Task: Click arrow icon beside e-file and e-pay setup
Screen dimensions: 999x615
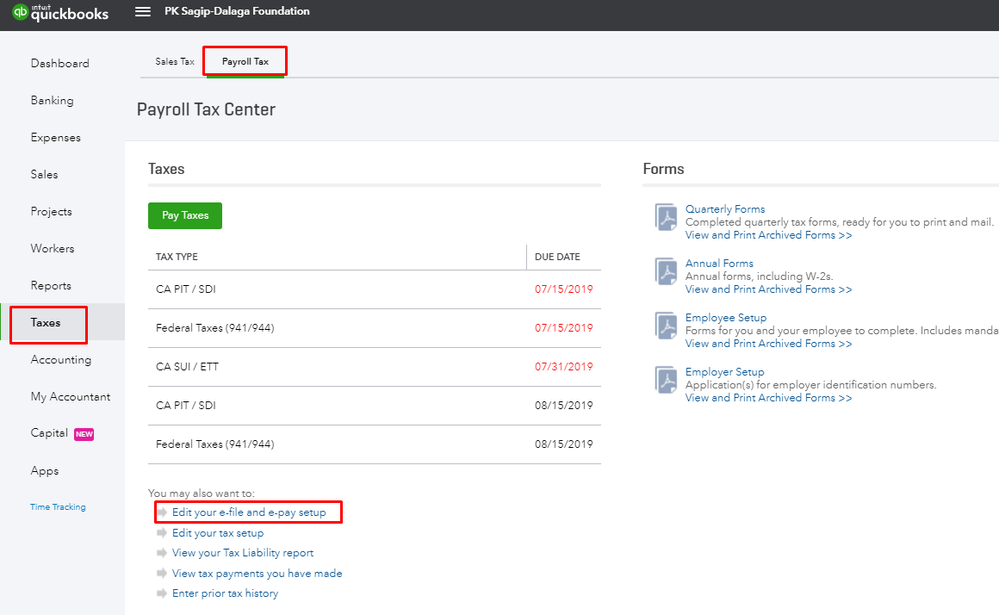Action: tap(162, 512)
